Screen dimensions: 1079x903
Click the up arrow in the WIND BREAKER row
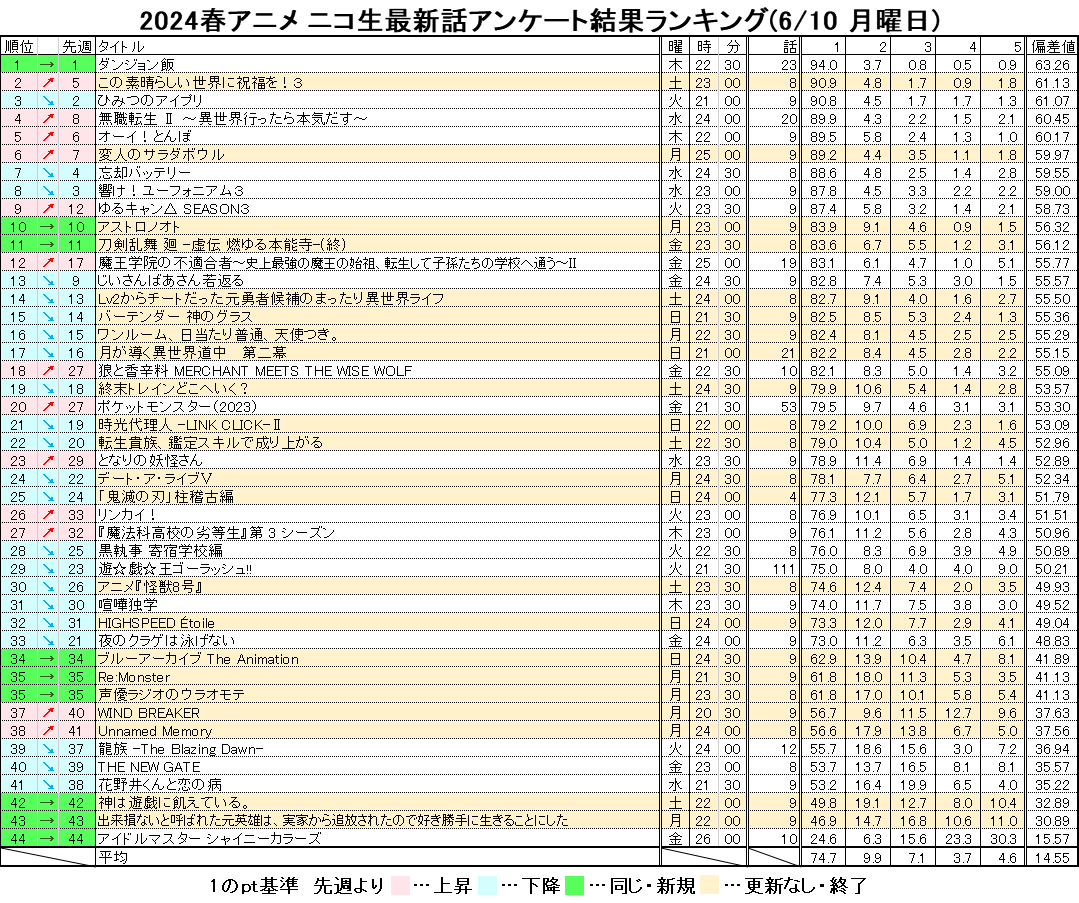47,713
